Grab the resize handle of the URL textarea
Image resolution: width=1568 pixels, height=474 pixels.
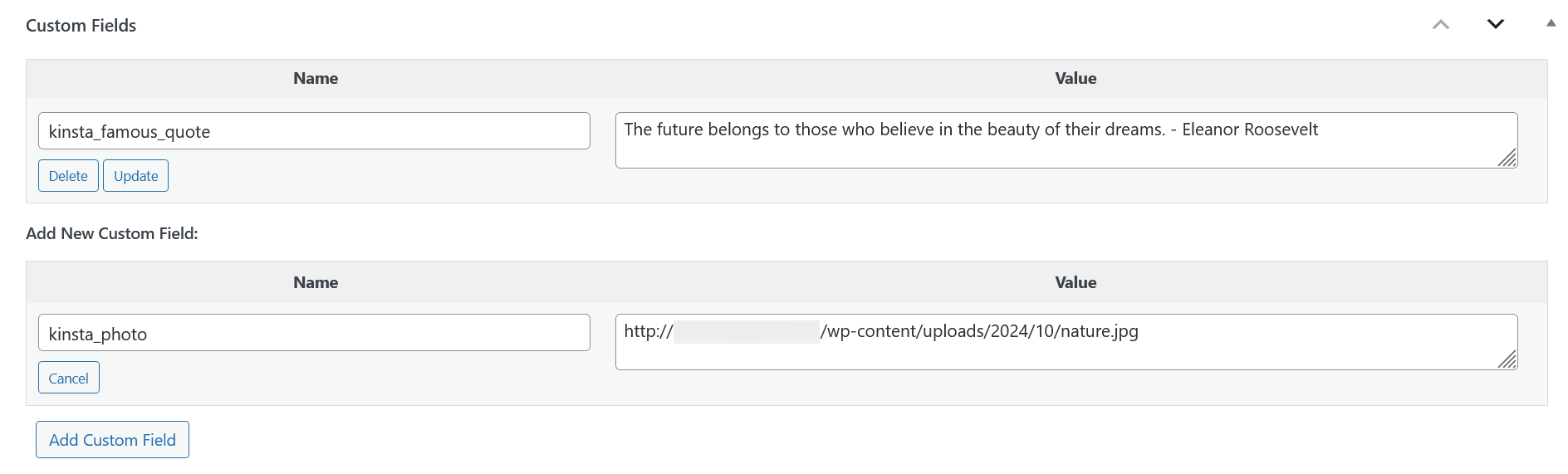point(1507,359)
